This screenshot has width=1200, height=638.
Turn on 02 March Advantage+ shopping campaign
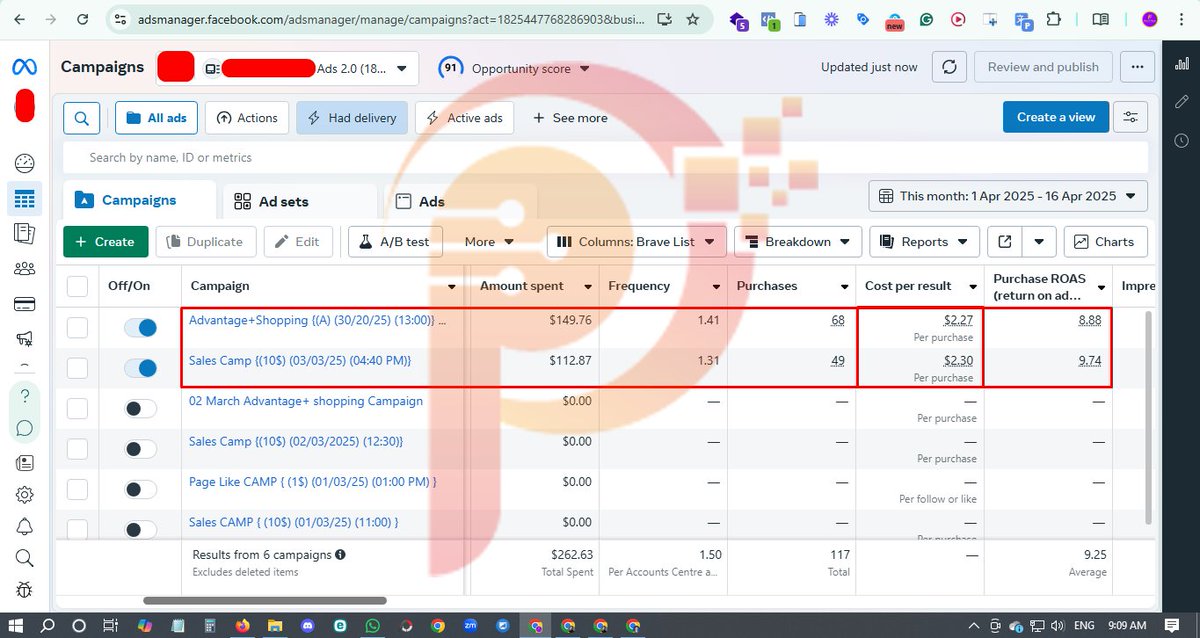pos(141,408)
